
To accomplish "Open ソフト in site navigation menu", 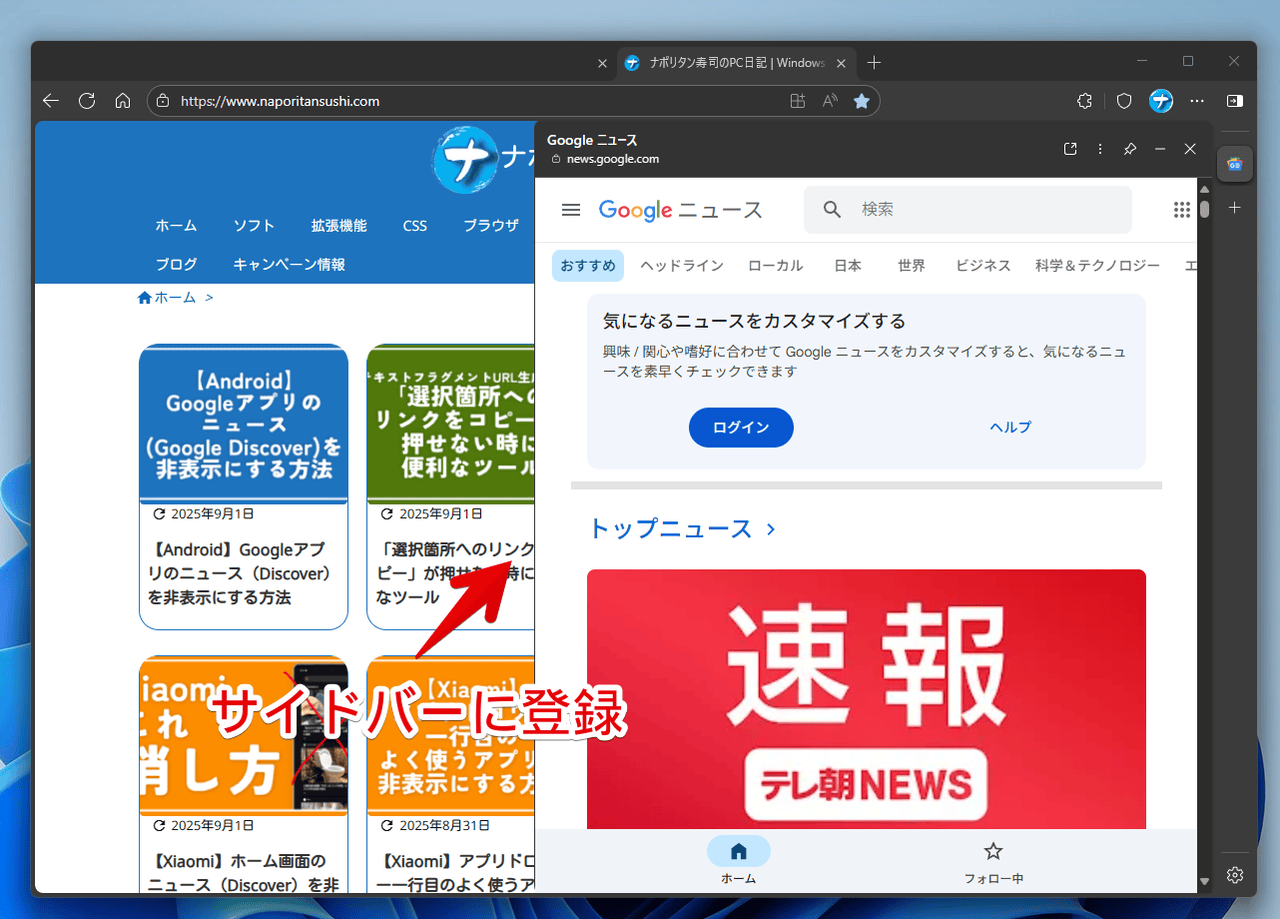I will pyautogui.click(x=254, y=226).
